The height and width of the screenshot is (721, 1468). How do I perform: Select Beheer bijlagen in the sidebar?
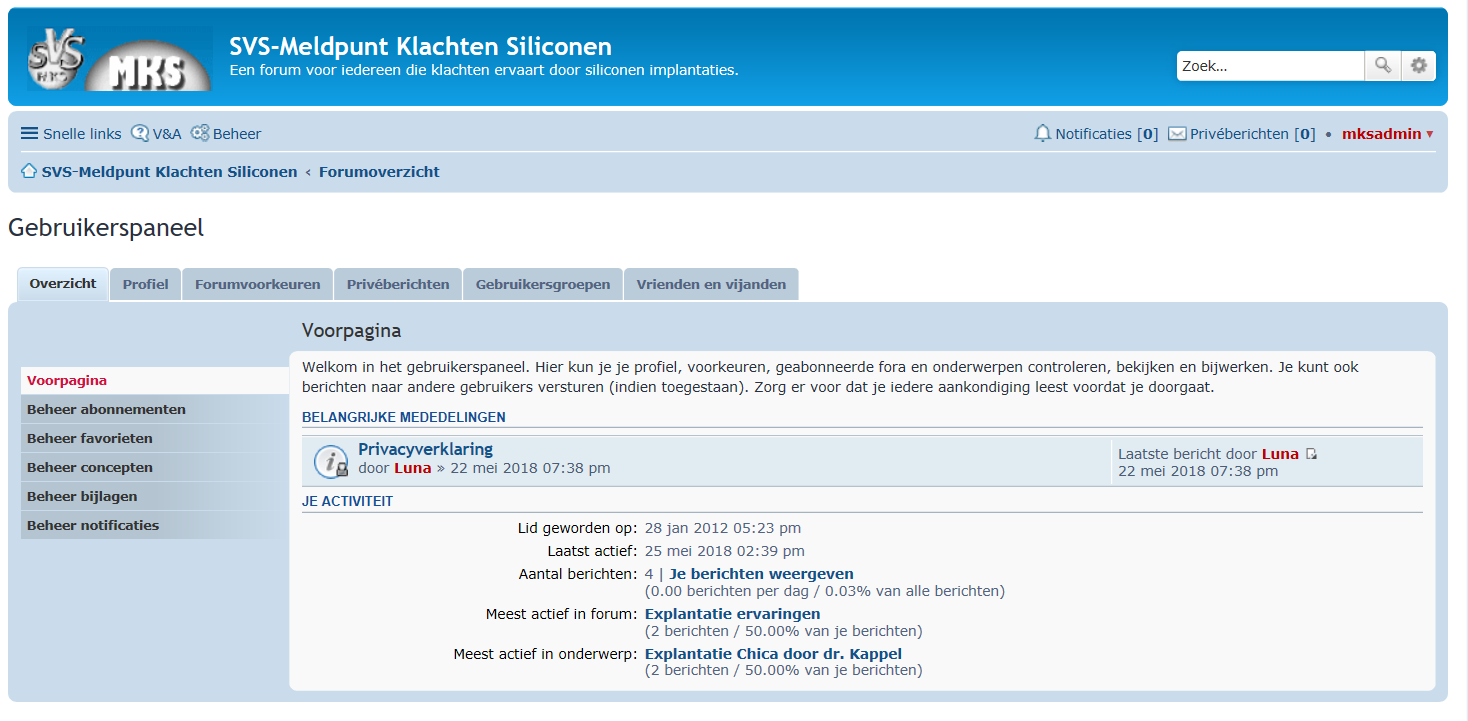82,496
